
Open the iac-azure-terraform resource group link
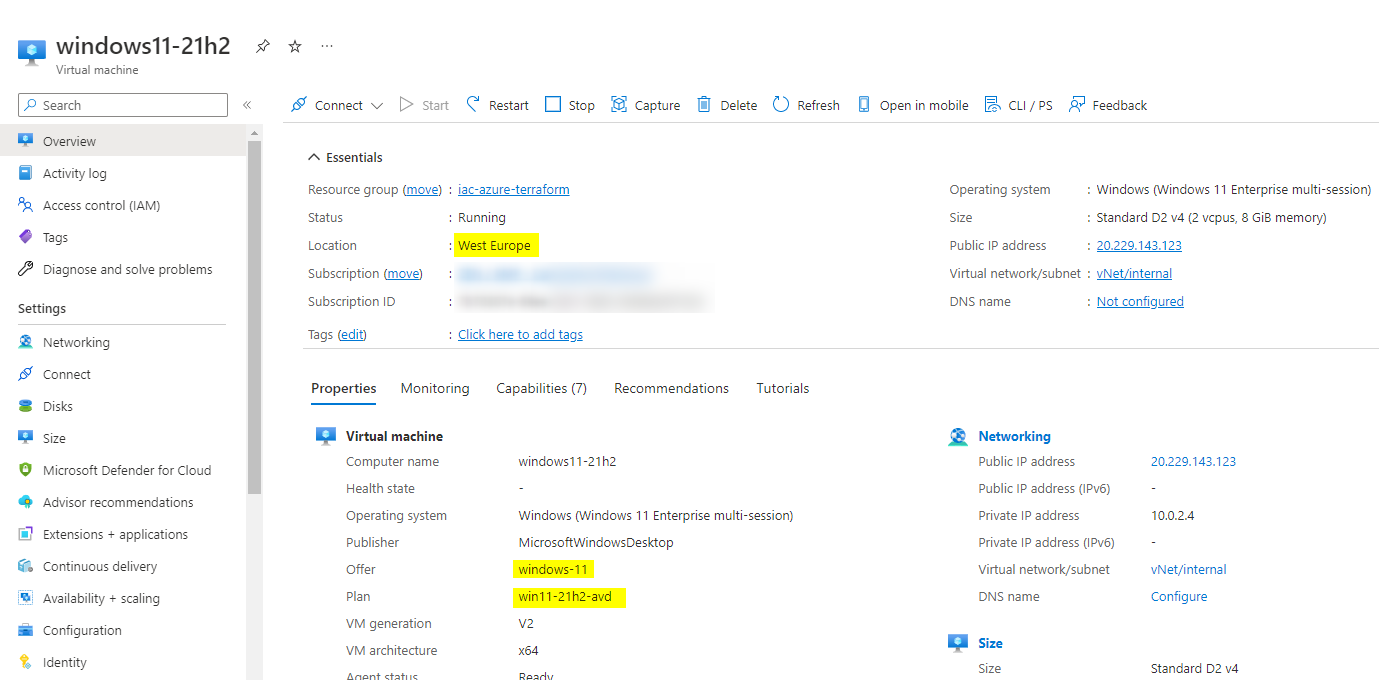[514, 189]
